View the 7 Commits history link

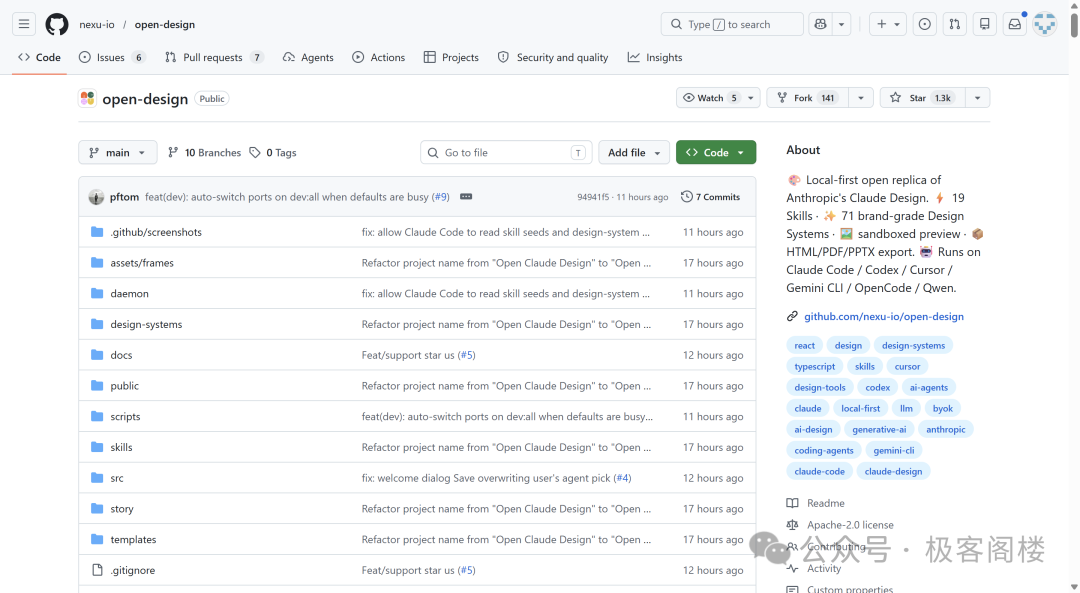tap(711, 197)
